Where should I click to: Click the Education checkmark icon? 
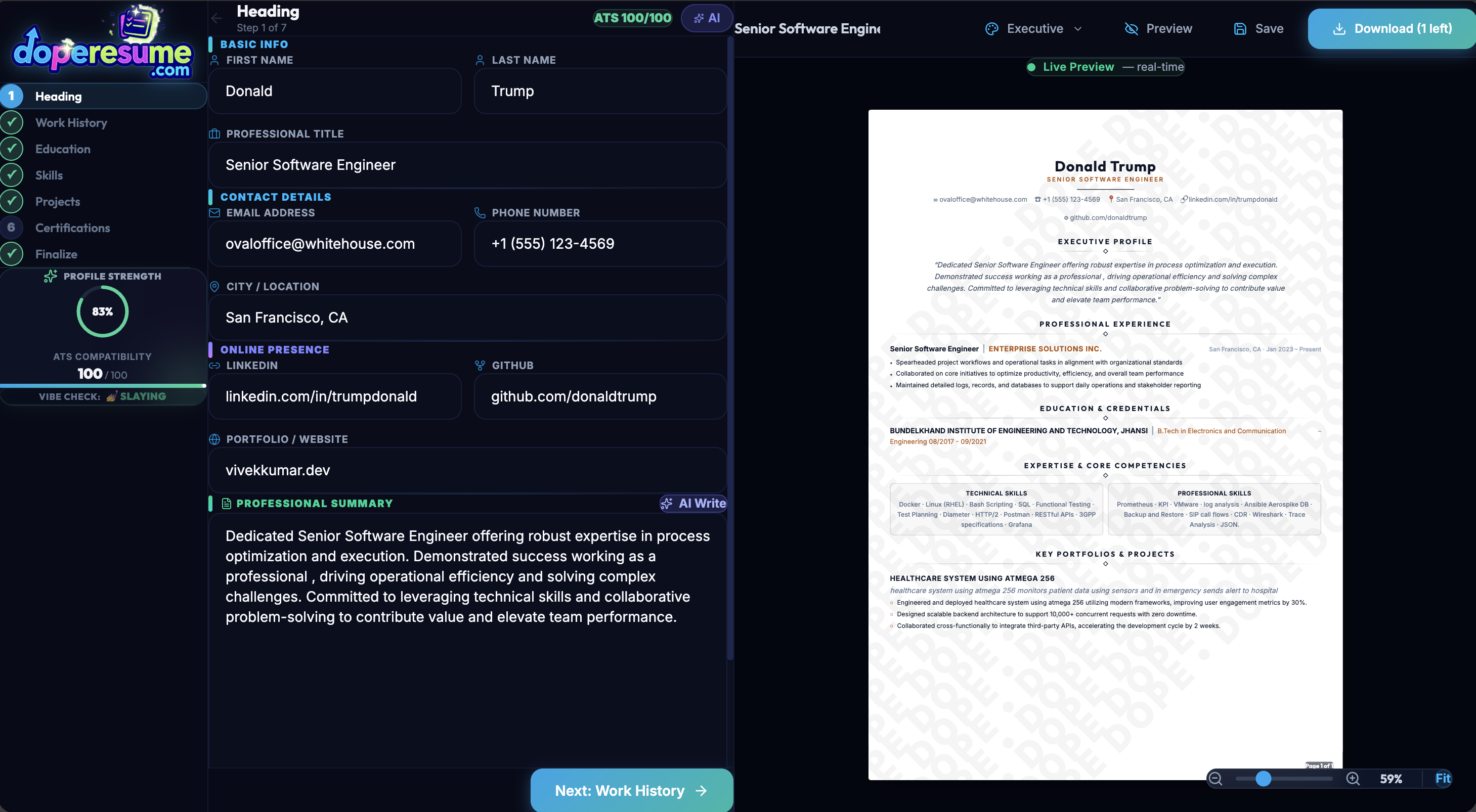point(12,149)
